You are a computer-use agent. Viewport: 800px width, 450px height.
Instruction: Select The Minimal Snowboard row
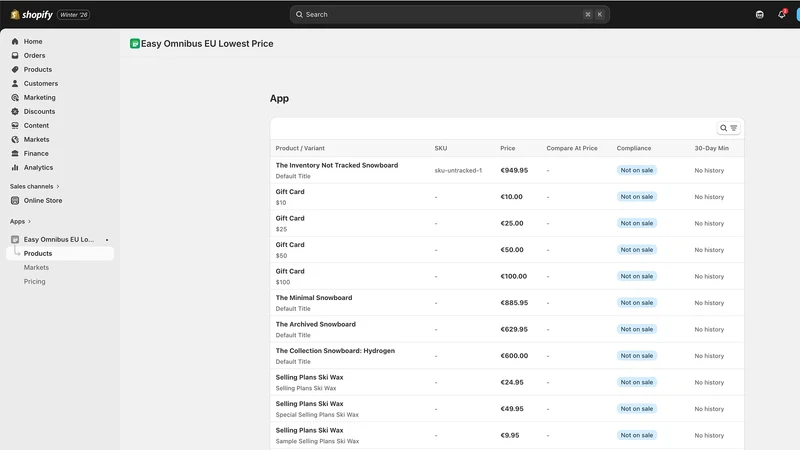pyautogui.click(x=507, y=303)
